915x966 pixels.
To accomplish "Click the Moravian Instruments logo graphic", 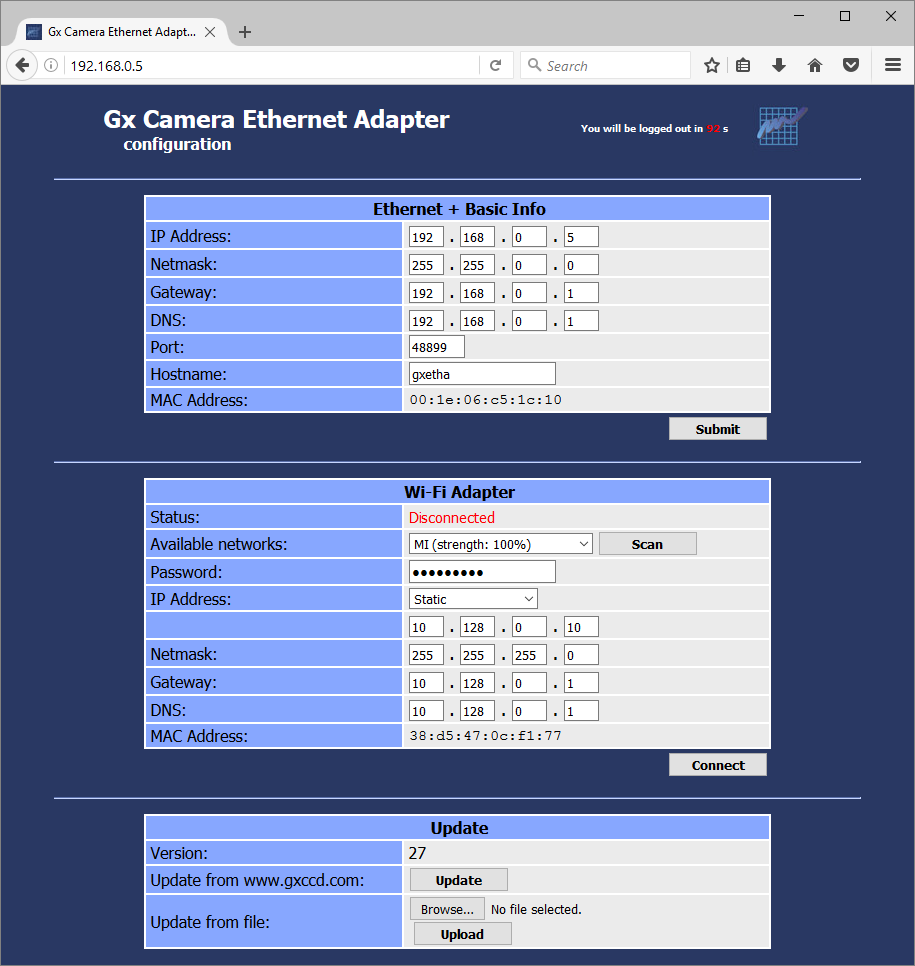I will click(781, 126).
